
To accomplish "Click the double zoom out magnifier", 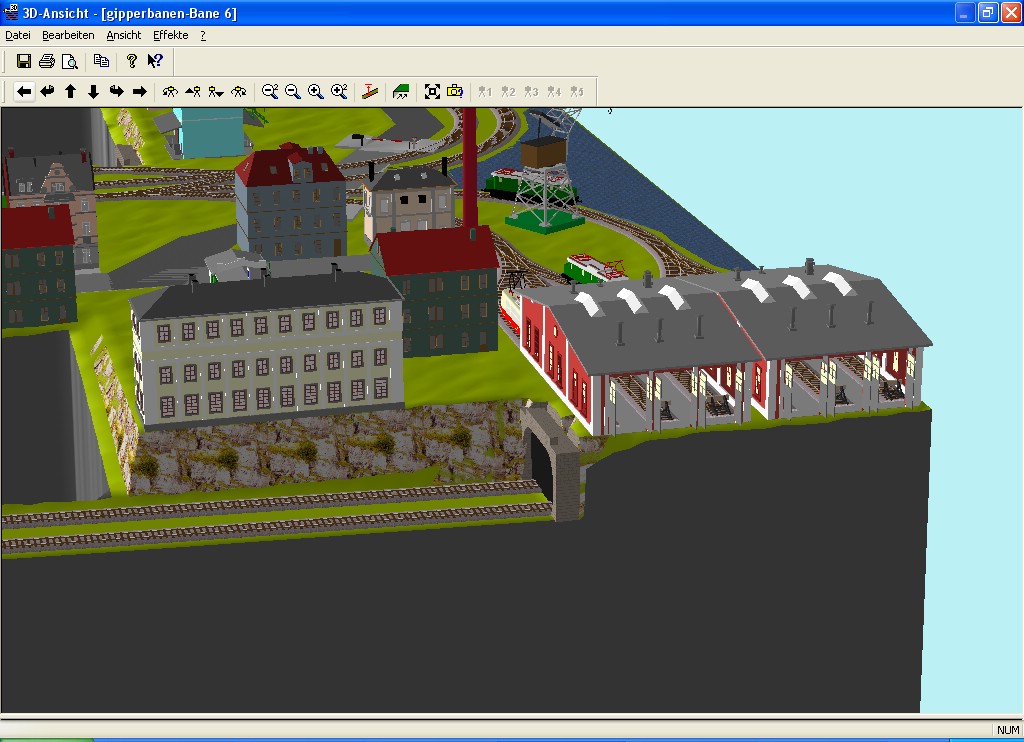I will 270,91.
